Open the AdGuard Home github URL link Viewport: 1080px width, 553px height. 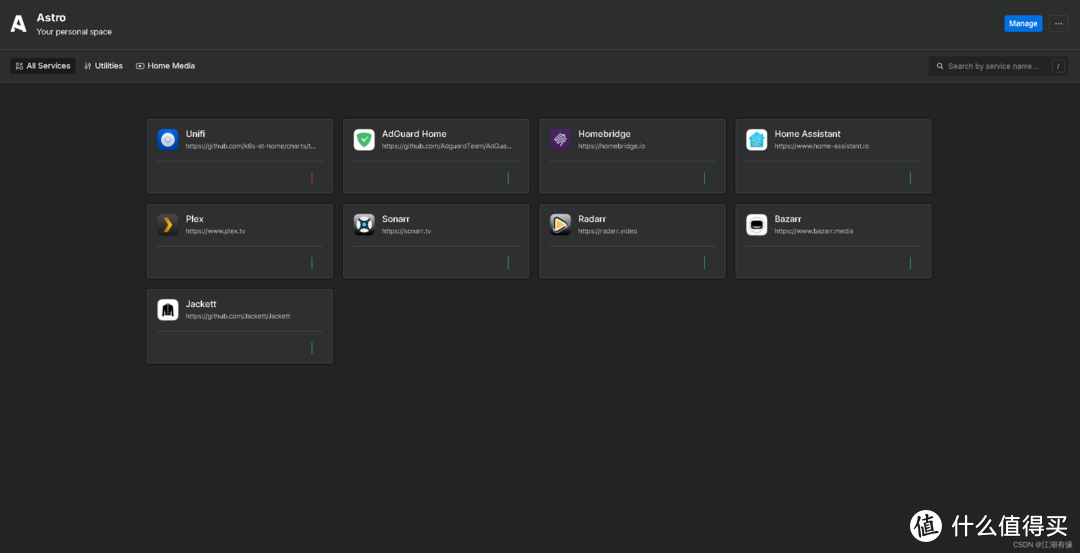point(447,146)
